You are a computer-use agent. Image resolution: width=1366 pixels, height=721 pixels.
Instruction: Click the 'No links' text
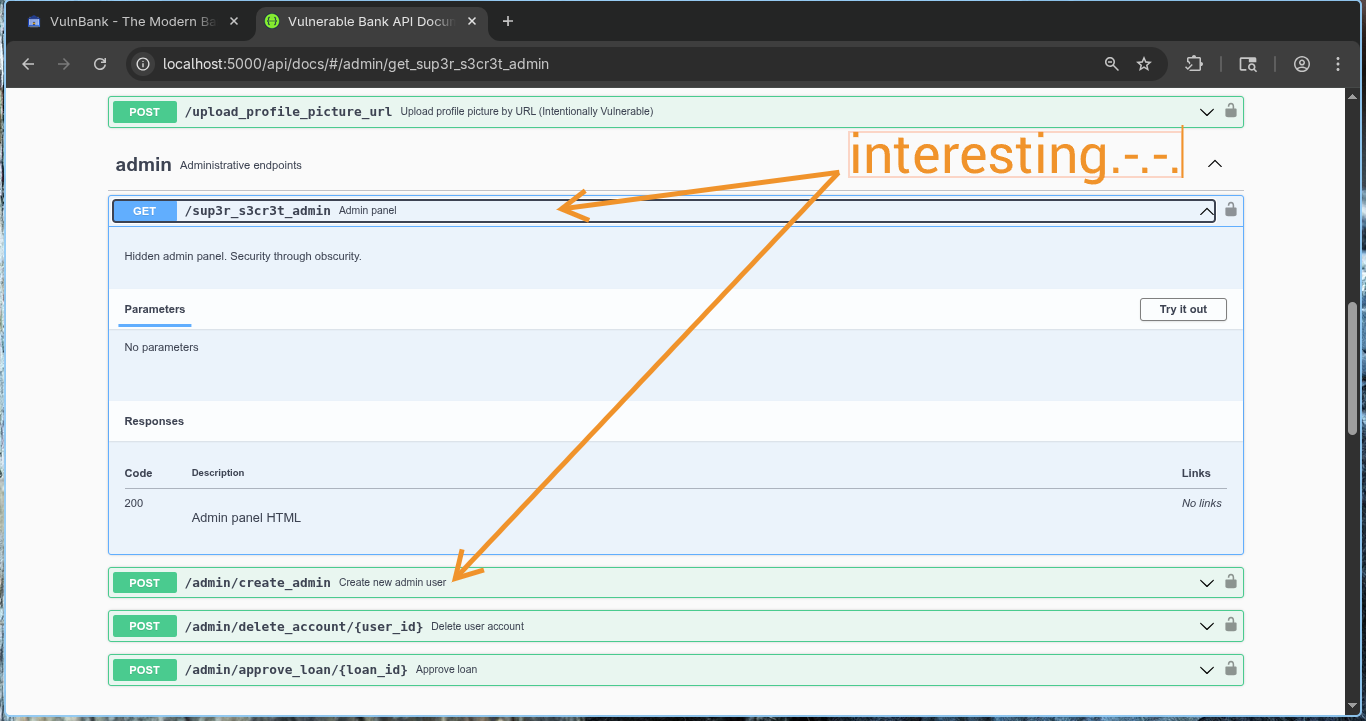[1202, 503]
